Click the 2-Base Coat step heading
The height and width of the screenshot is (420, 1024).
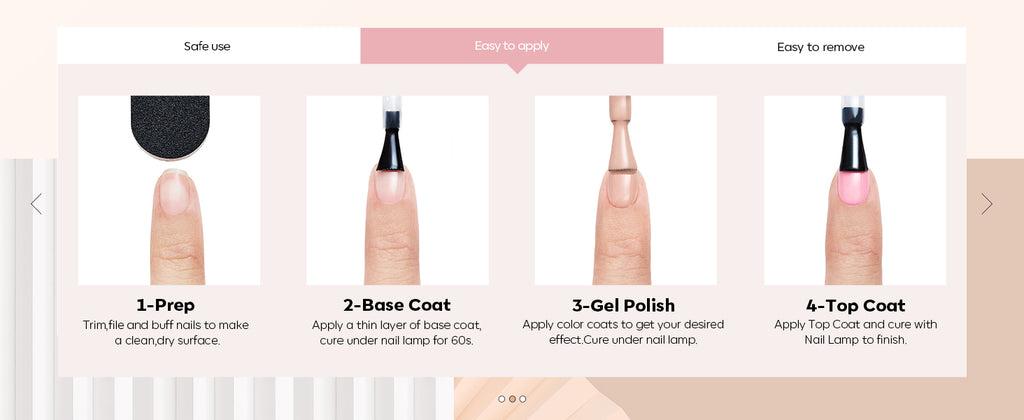[x=397, y=305]
